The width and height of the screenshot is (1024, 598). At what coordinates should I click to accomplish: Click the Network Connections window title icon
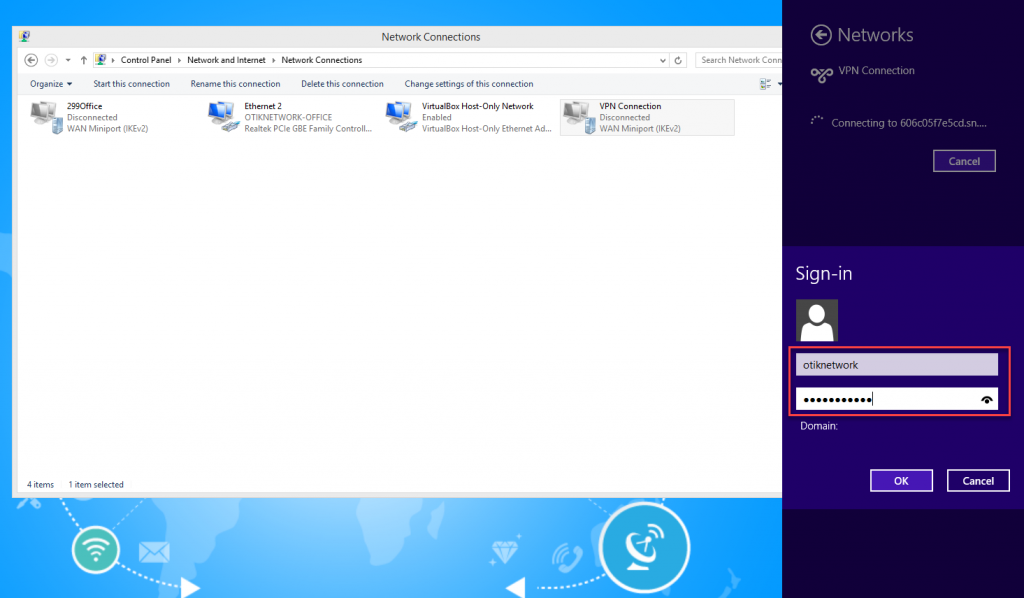point(25,37)
